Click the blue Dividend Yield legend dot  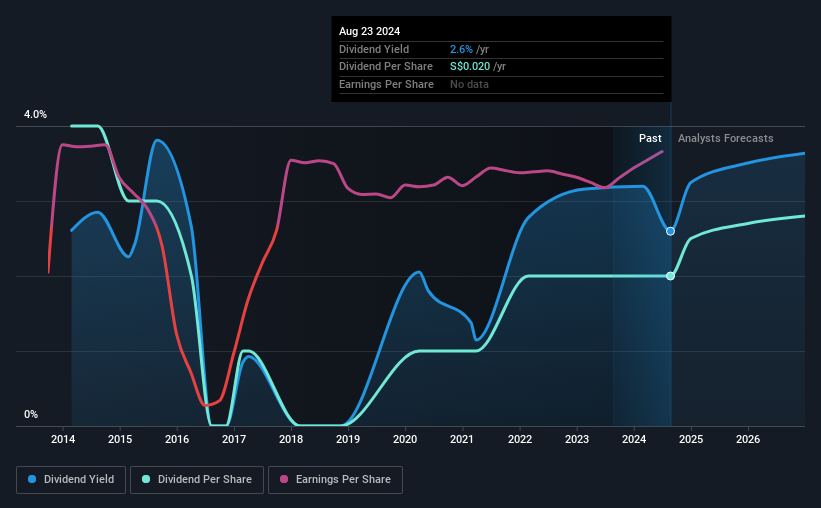coord(32,479)
